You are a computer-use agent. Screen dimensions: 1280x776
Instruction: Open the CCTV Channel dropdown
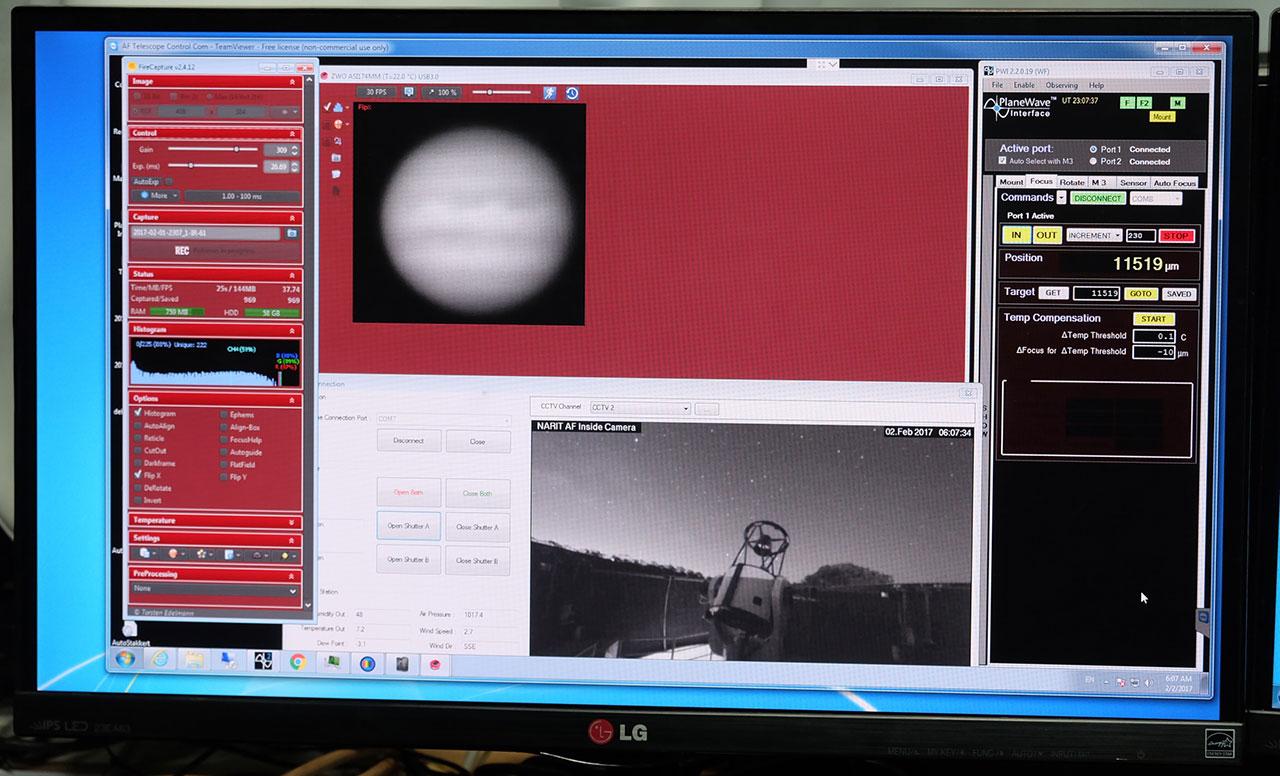[x=640, y=408]
